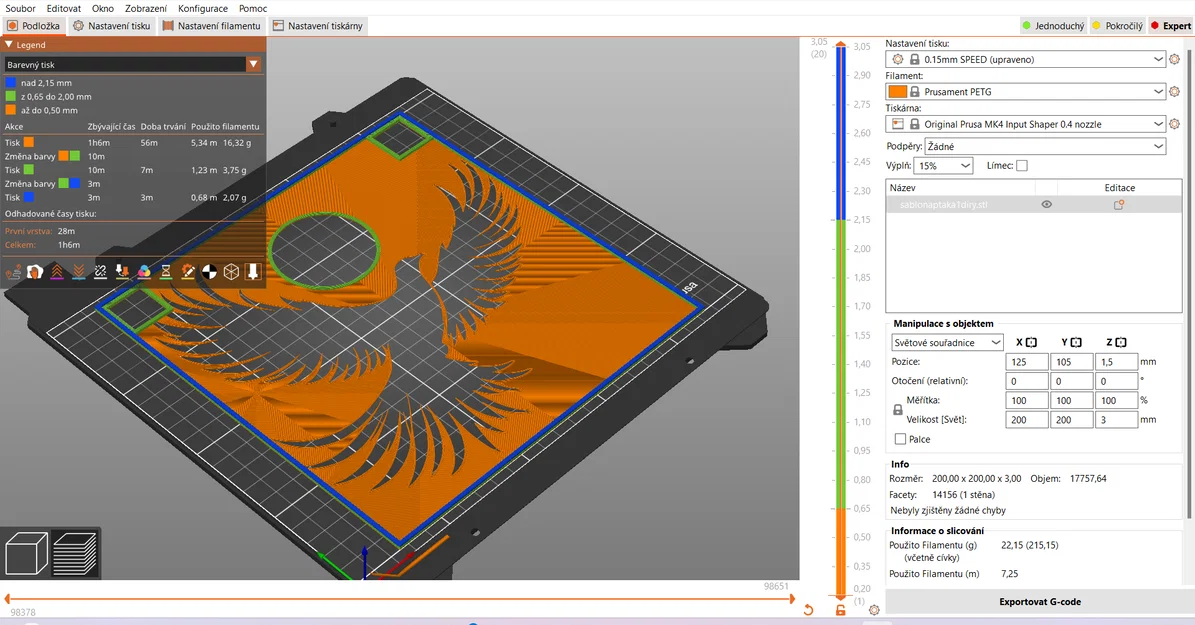Enable the Palce checkbox
The image size is (1195, 625).
click(x=900, y=439)
